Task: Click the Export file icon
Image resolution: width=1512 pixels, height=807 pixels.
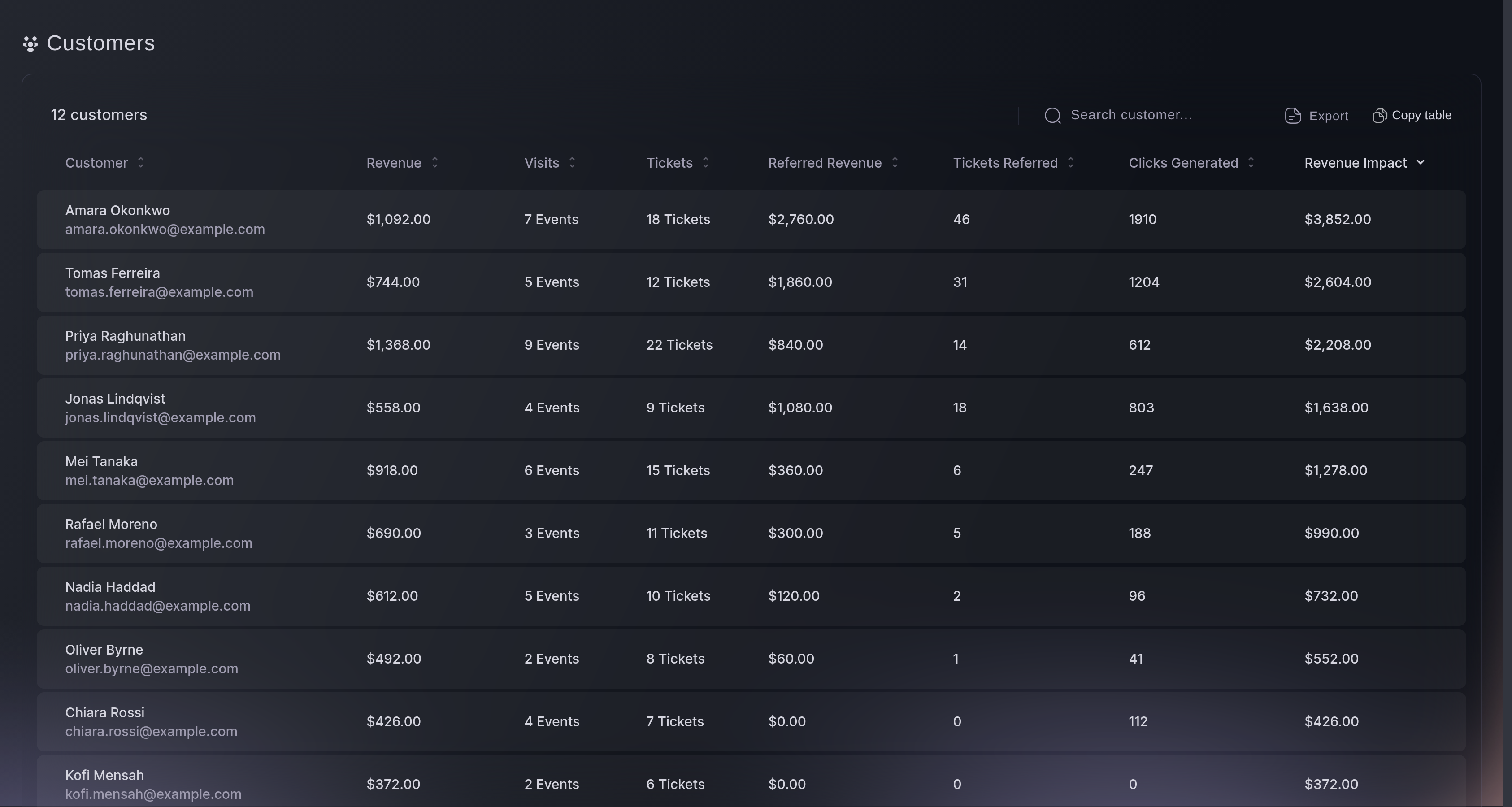Action: pyautogui.click(x=1292, y=116)
